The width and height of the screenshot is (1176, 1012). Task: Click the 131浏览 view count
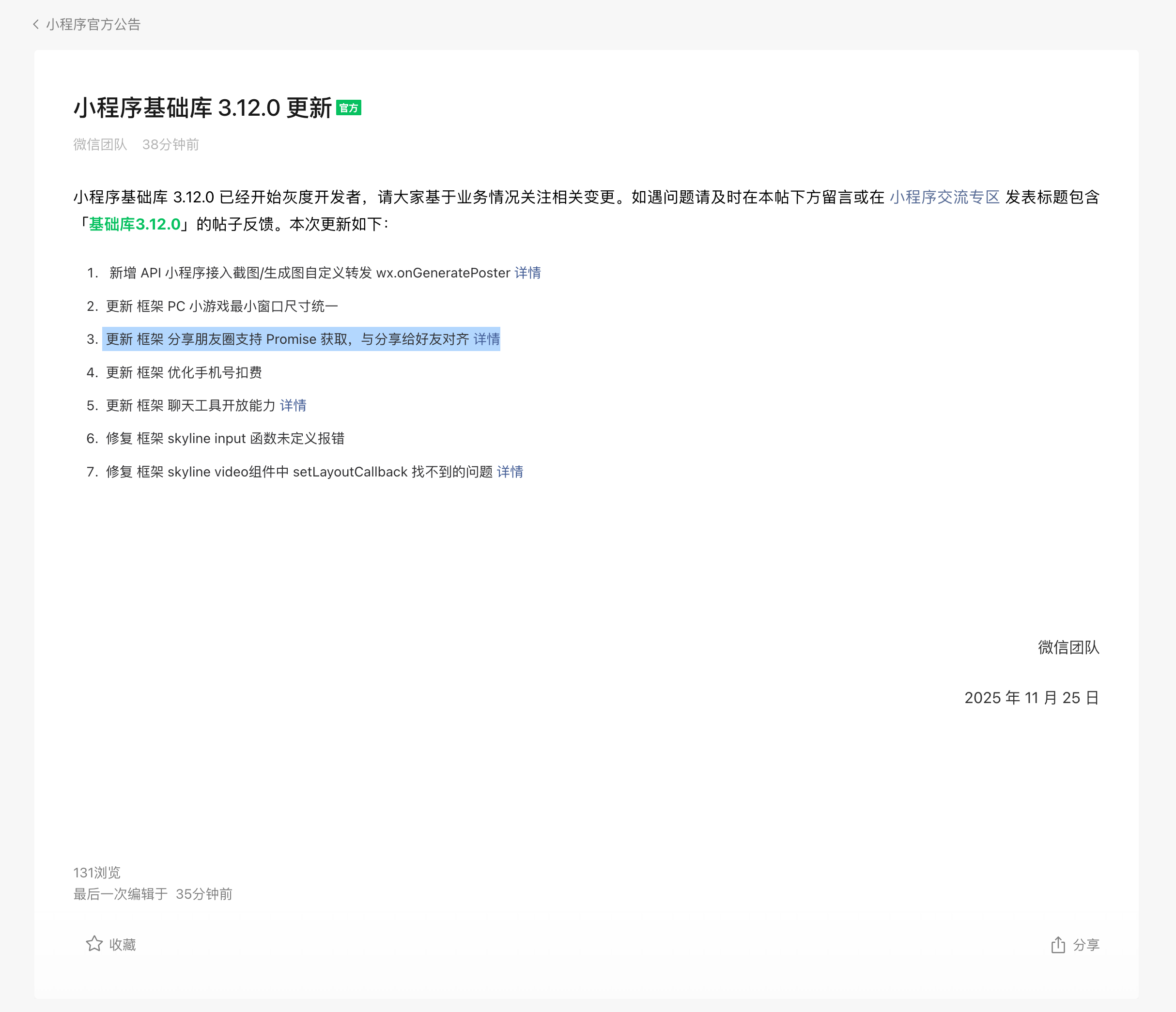(97, 872)
